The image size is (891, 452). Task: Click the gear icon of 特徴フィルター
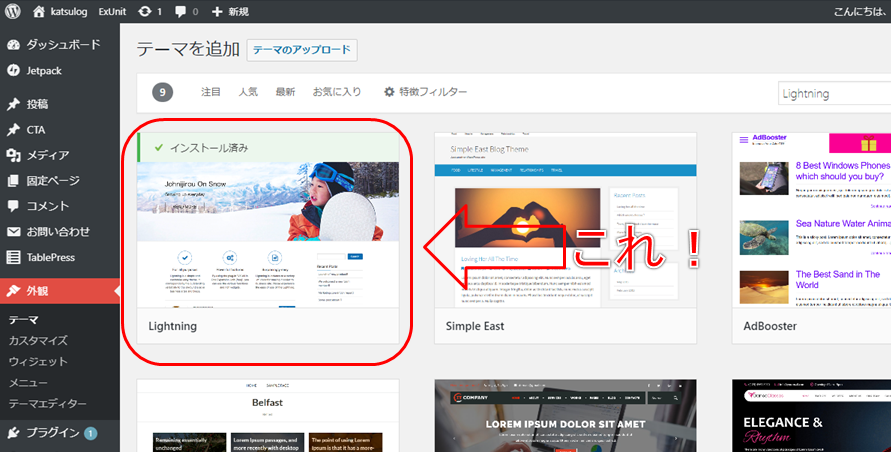pos(389,92)
